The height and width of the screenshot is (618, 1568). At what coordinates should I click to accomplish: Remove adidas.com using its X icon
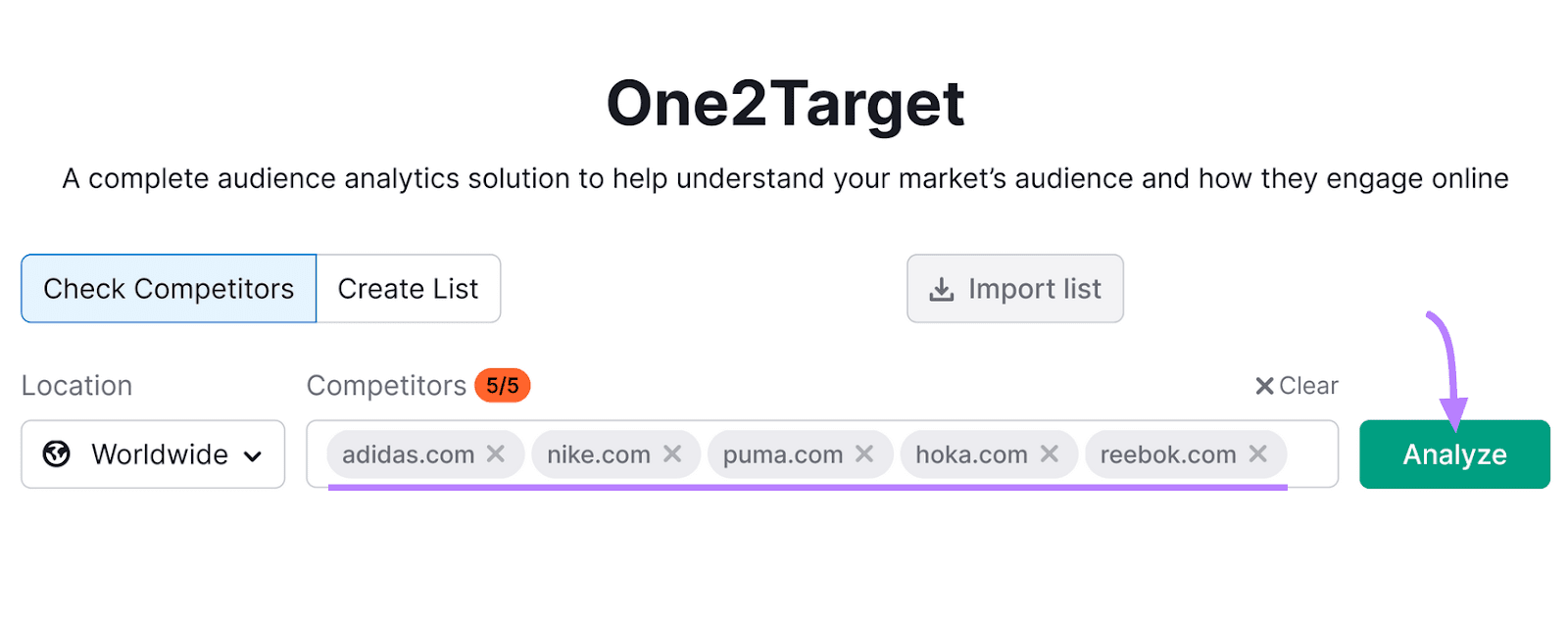coord(496,453)
